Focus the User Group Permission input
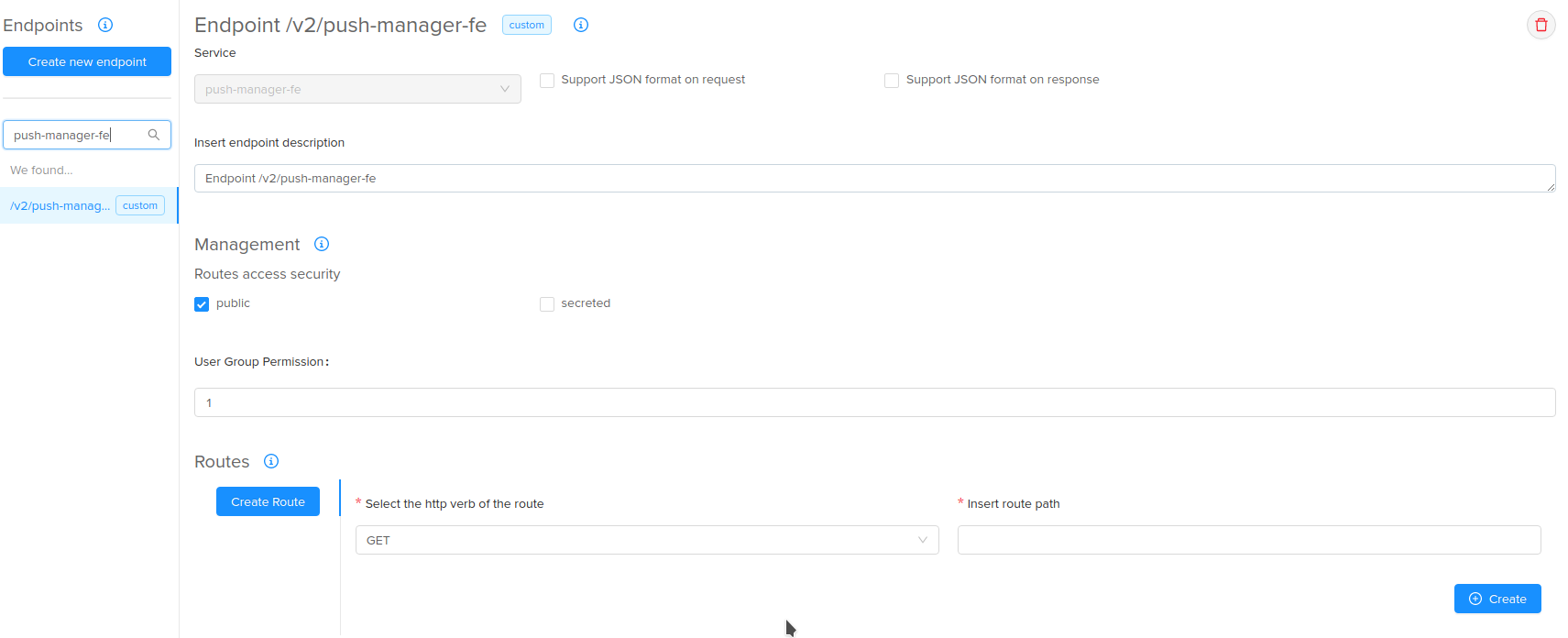 [x=874, y=402]
